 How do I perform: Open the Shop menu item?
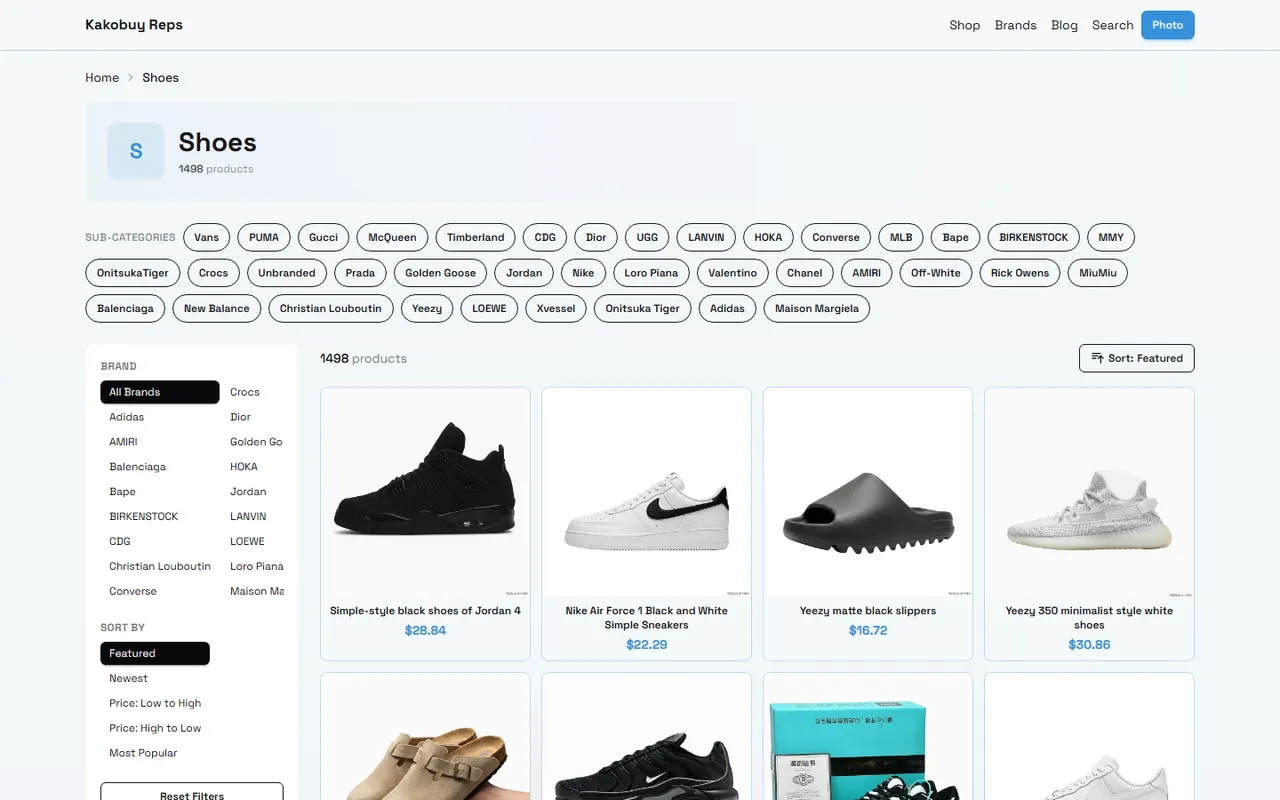964,25
